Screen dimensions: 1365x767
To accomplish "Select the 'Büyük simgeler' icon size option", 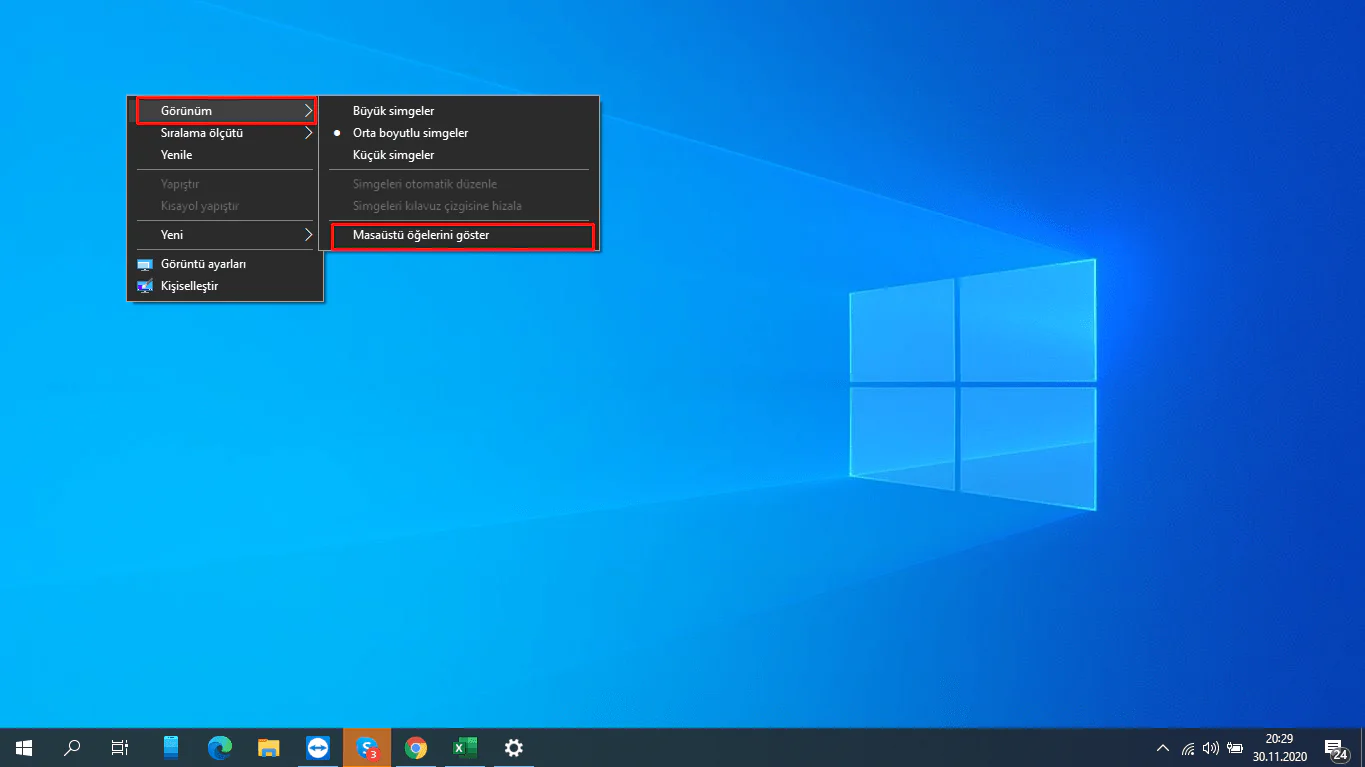I will point(393,111).
